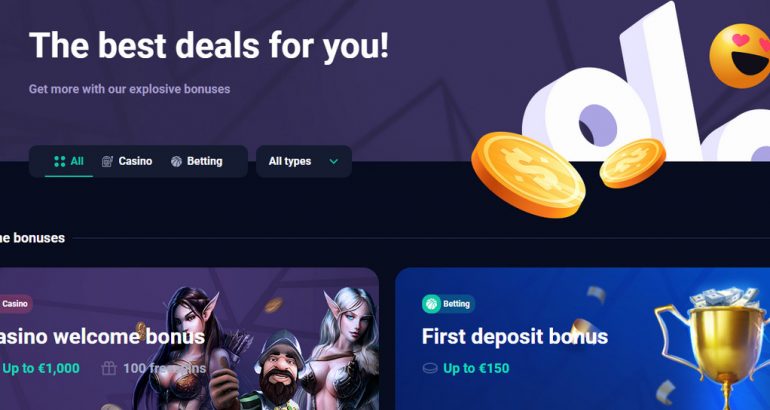The height and width of the screenshot is (410, 770).
Task: Switch to the Betting filter tab
Action: (196, 161)
